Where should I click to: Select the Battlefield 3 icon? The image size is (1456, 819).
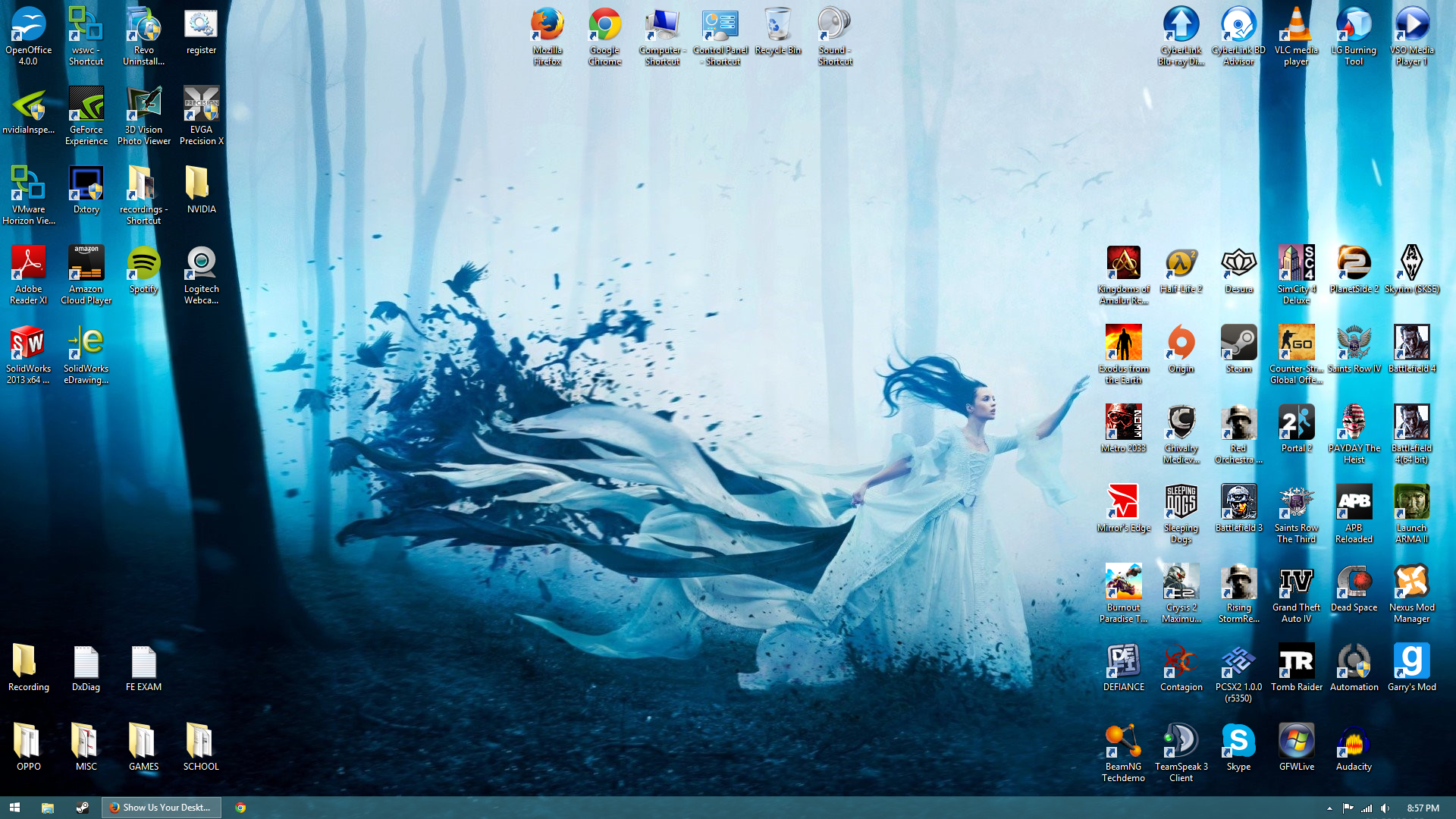point(1239,508)
